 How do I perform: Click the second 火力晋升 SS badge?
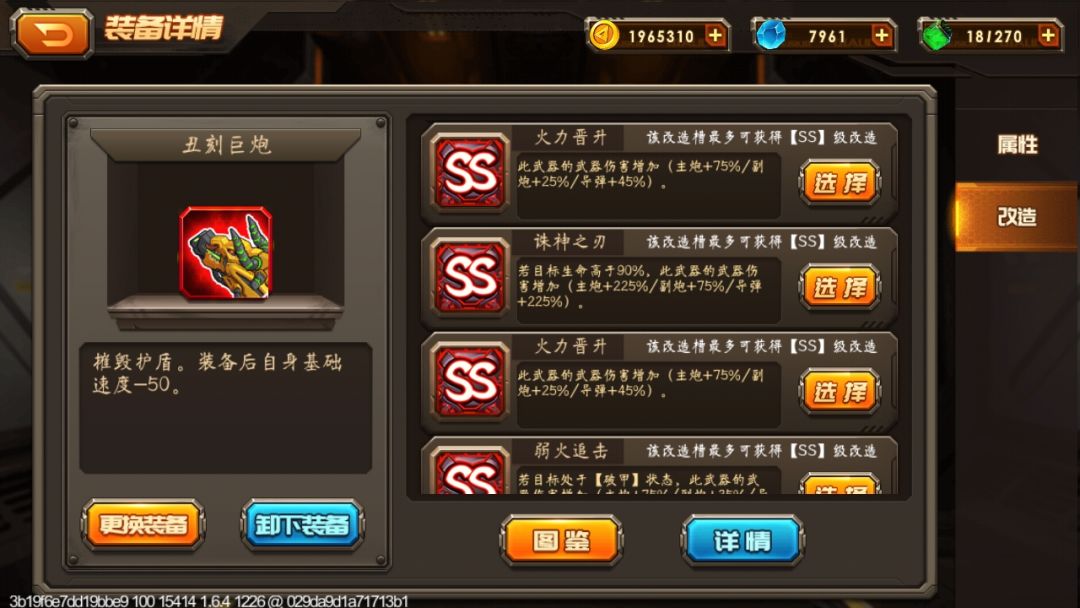click(x=470, y=381)
